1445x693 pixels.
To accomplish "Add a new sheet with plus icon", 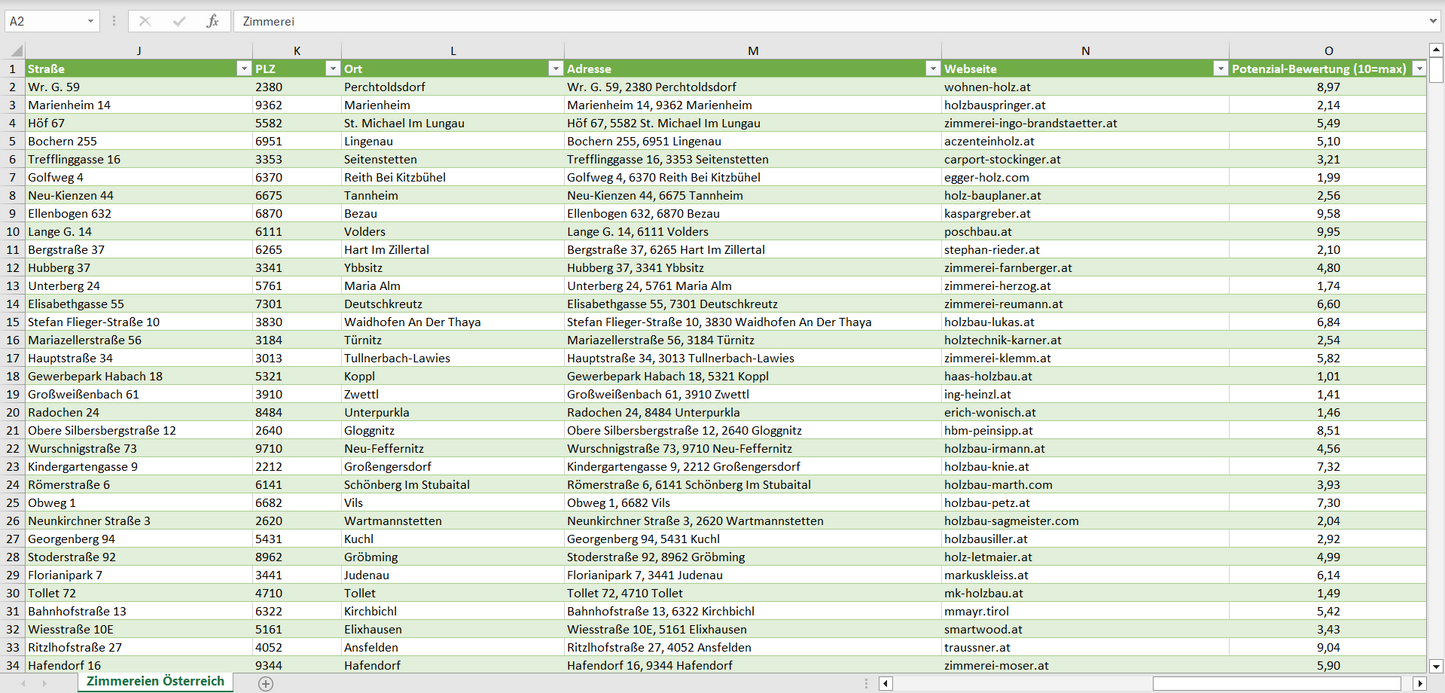I will [266, 683].
